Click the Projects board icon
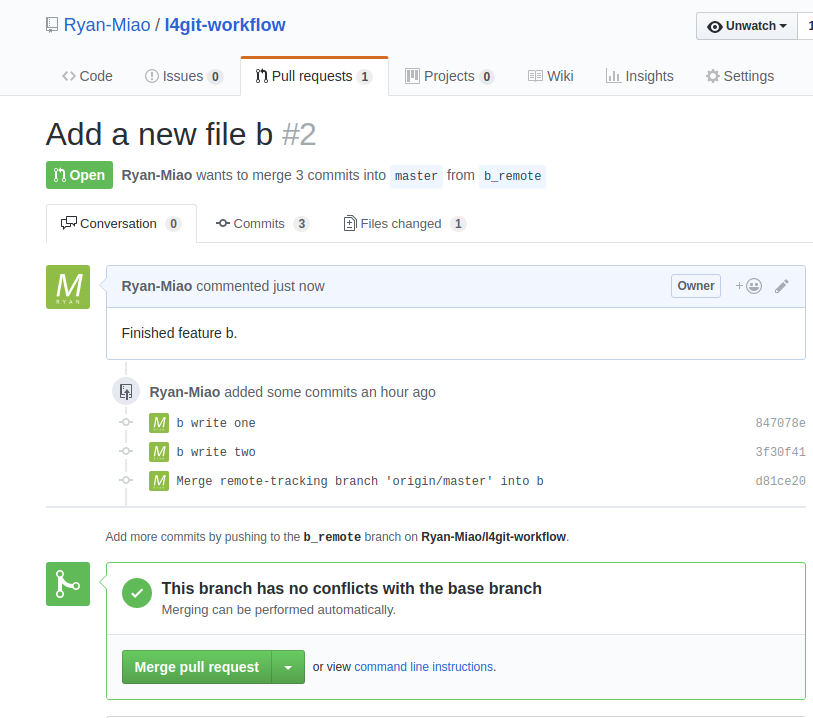813x718 pixels. point(412,76)
